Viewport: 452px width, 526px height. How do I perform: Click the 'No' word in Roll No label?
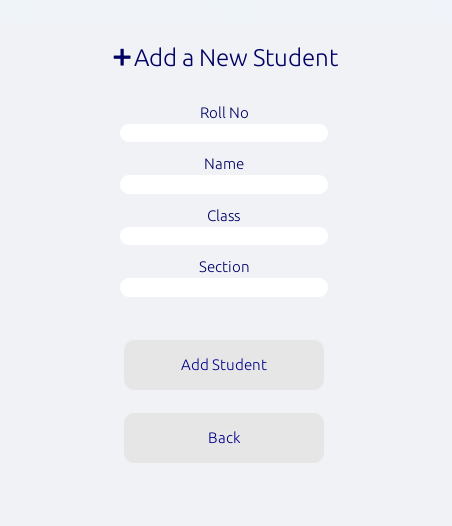(x=239, y=113)
